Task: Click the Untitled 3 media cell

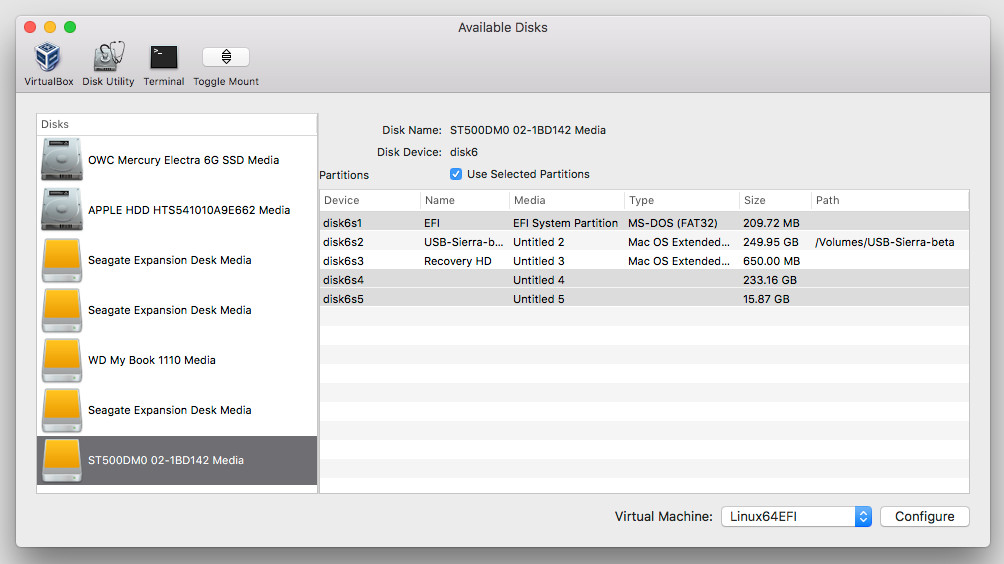Action: [538, 261]
